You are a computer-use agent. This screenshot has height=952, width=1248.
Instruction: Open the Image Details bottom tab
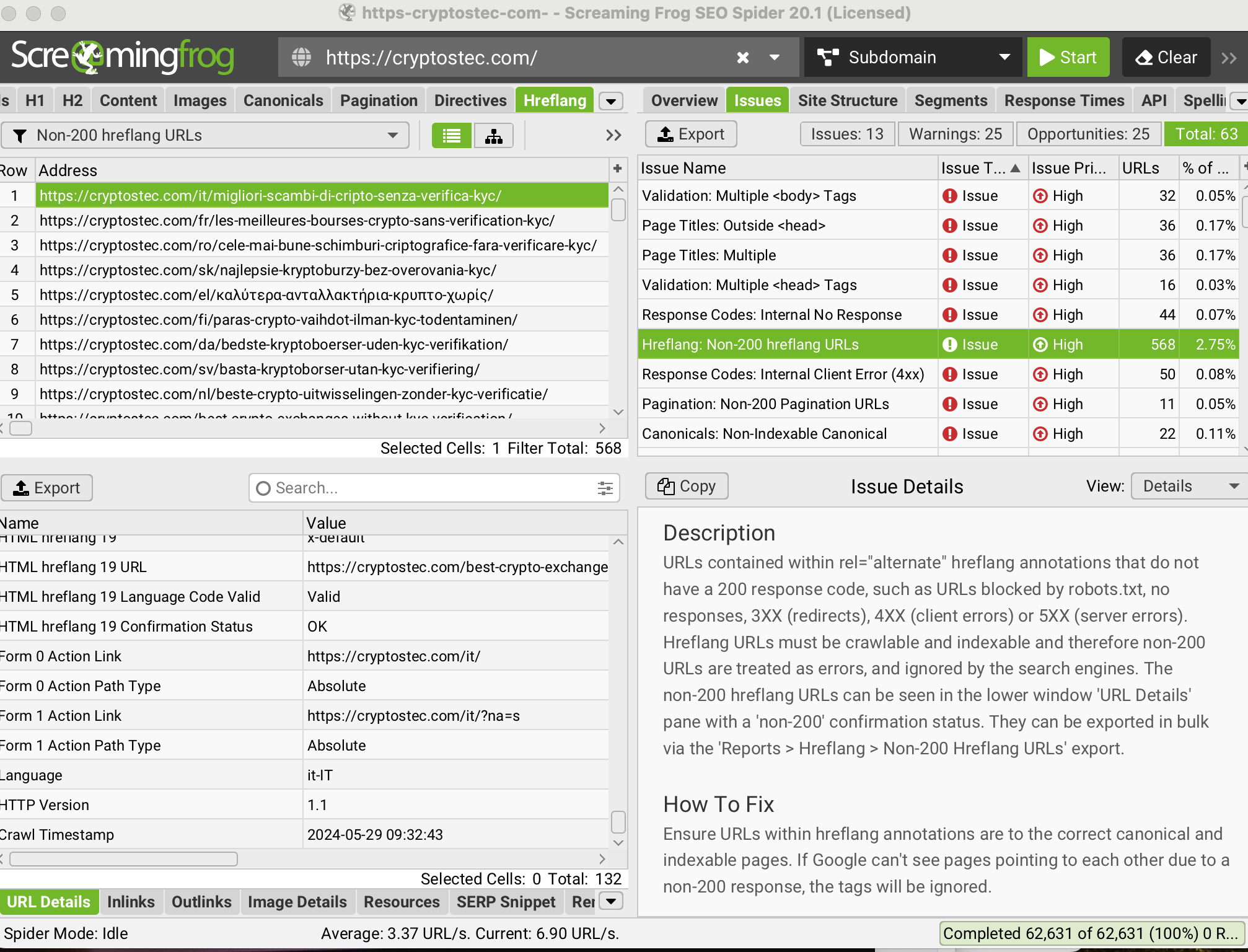pos(297,902)
